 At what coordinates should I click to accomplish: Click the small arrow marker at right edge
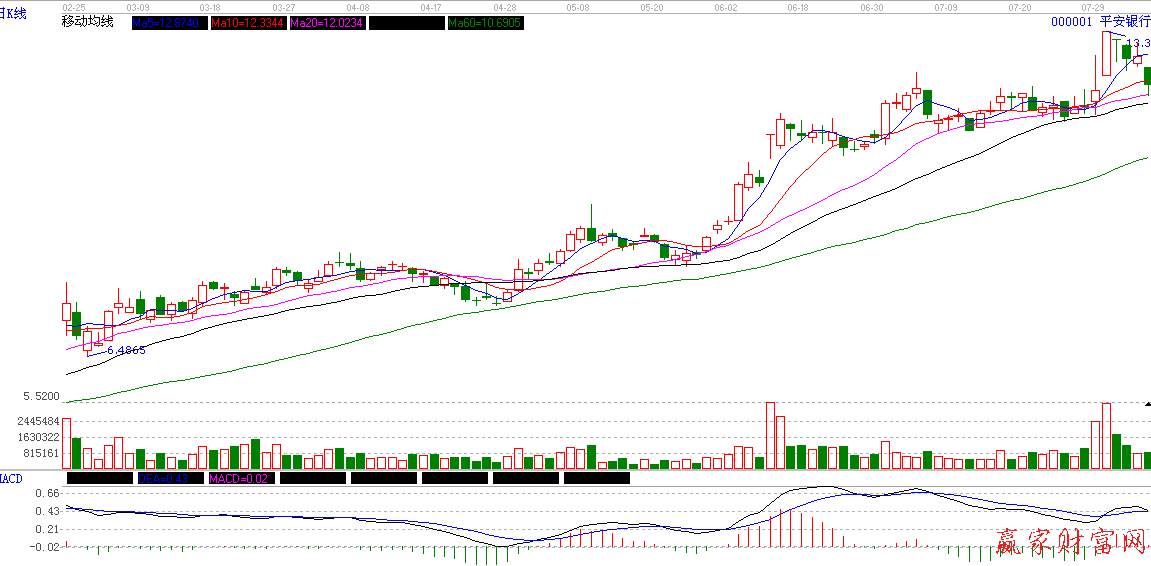(1146, 405)
